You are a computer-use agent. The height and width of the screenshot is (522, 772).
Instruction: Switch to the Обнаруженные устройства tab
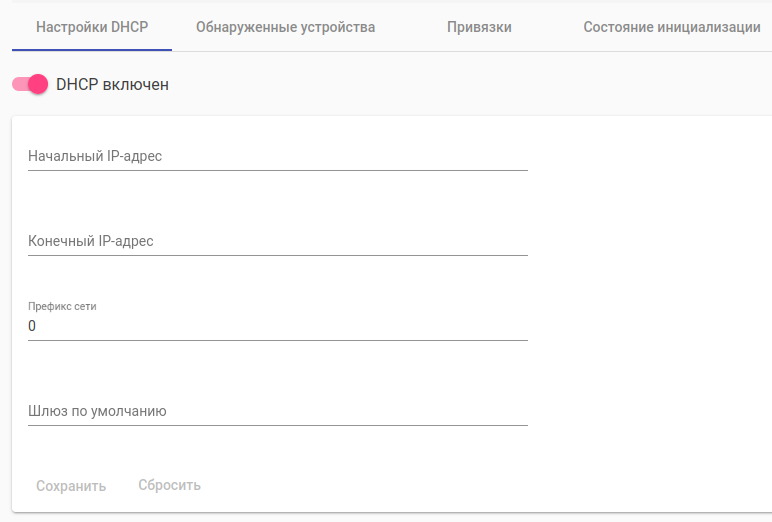click(x=285, y=27)
